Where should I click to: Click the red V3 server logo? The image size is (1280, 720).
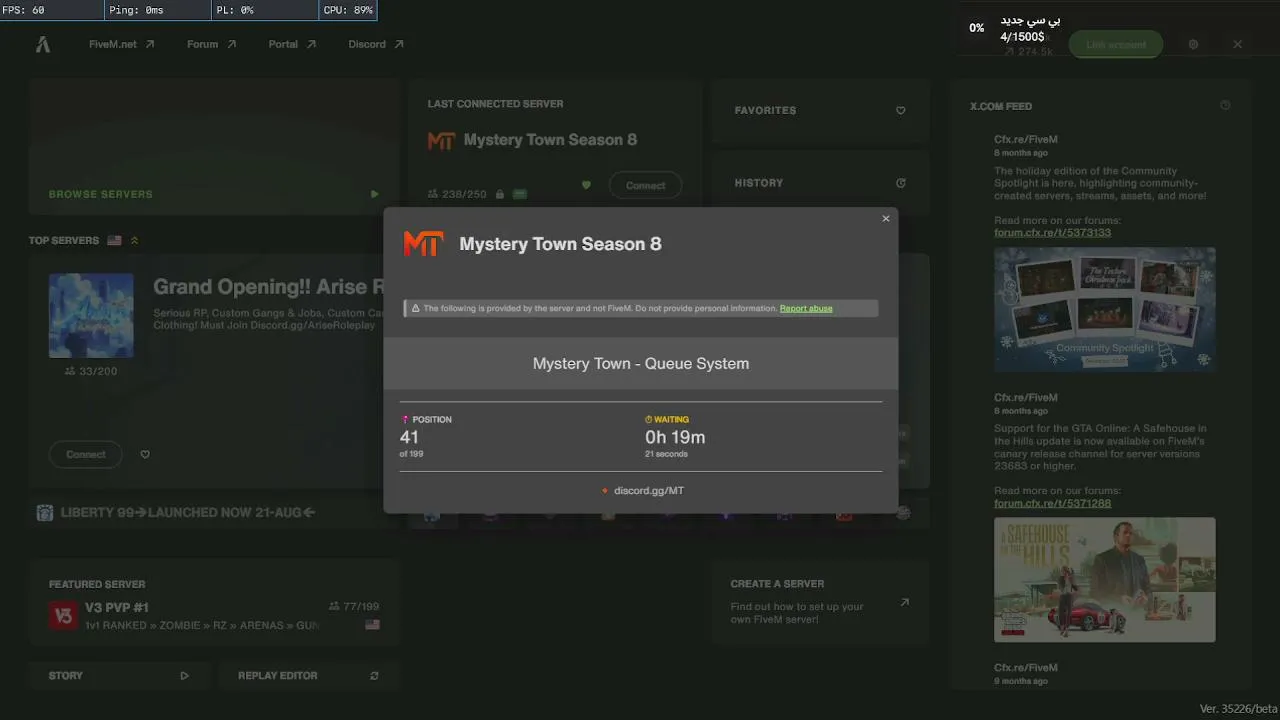[x=63, y=616]
